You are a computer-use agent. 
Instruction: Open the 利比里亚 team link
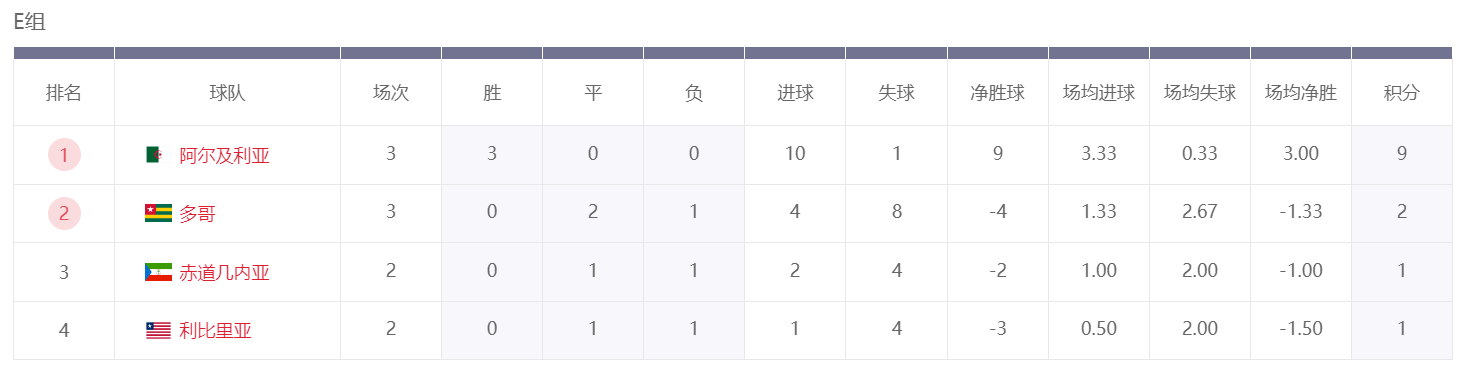(216, 330)
